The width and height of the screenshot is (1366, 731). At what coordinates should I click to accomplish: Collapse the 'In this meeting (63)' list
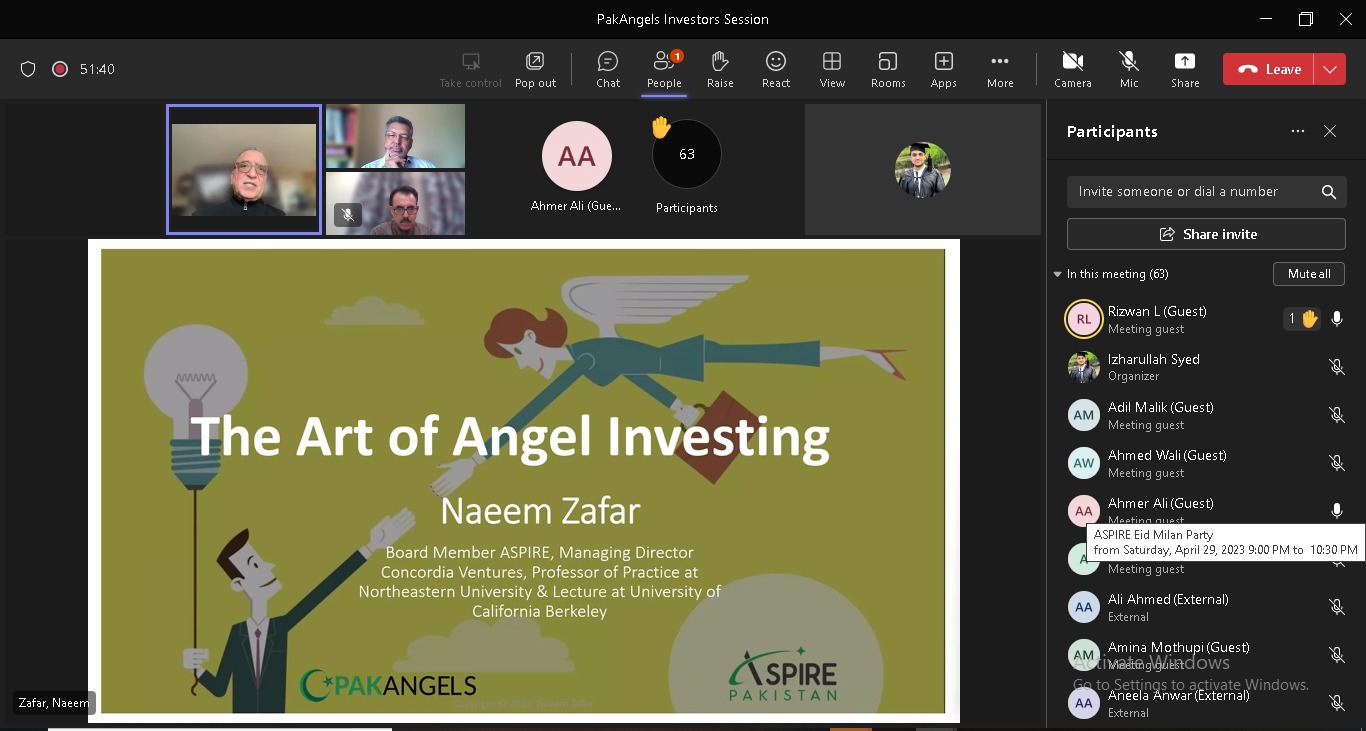[1058, 274]
